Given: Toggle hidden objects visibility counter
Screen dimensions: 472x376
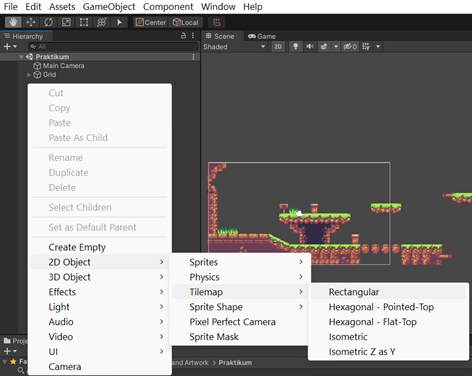Looking at the screenshot, I should (350, 47).
